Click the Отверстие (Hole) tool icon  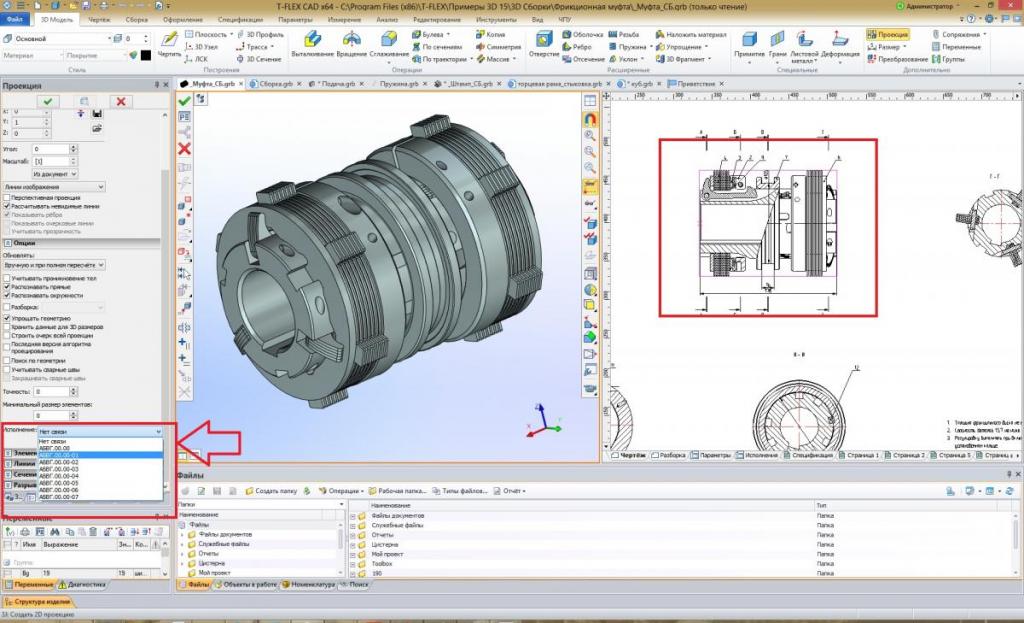[546, 41]
